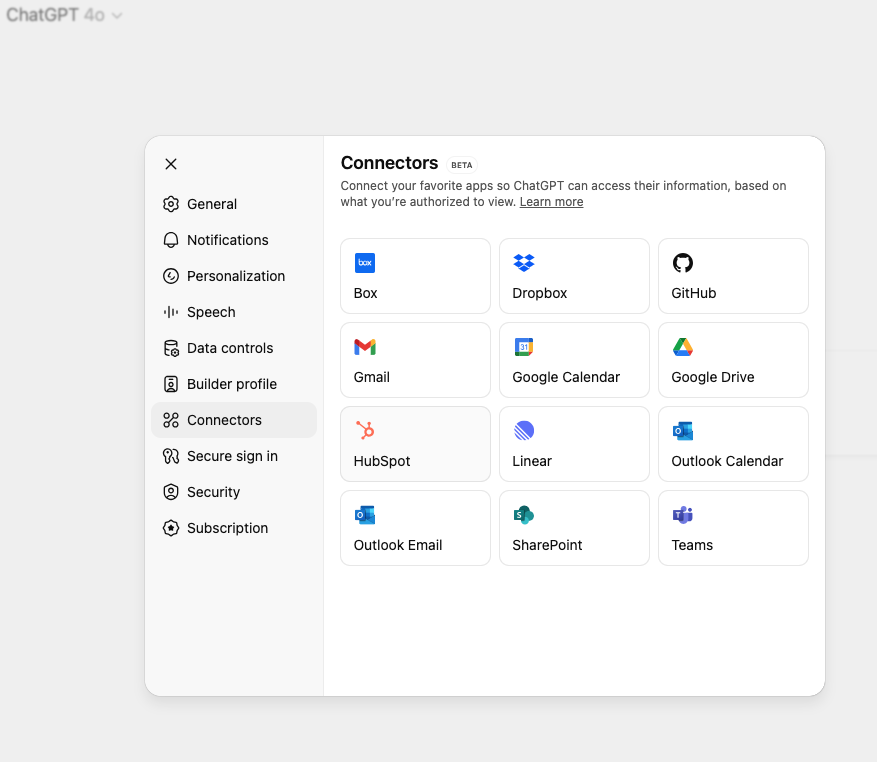This screenshot has height=762, width=877.
Task: View the Builder profile section
Action: click(234, 384)
